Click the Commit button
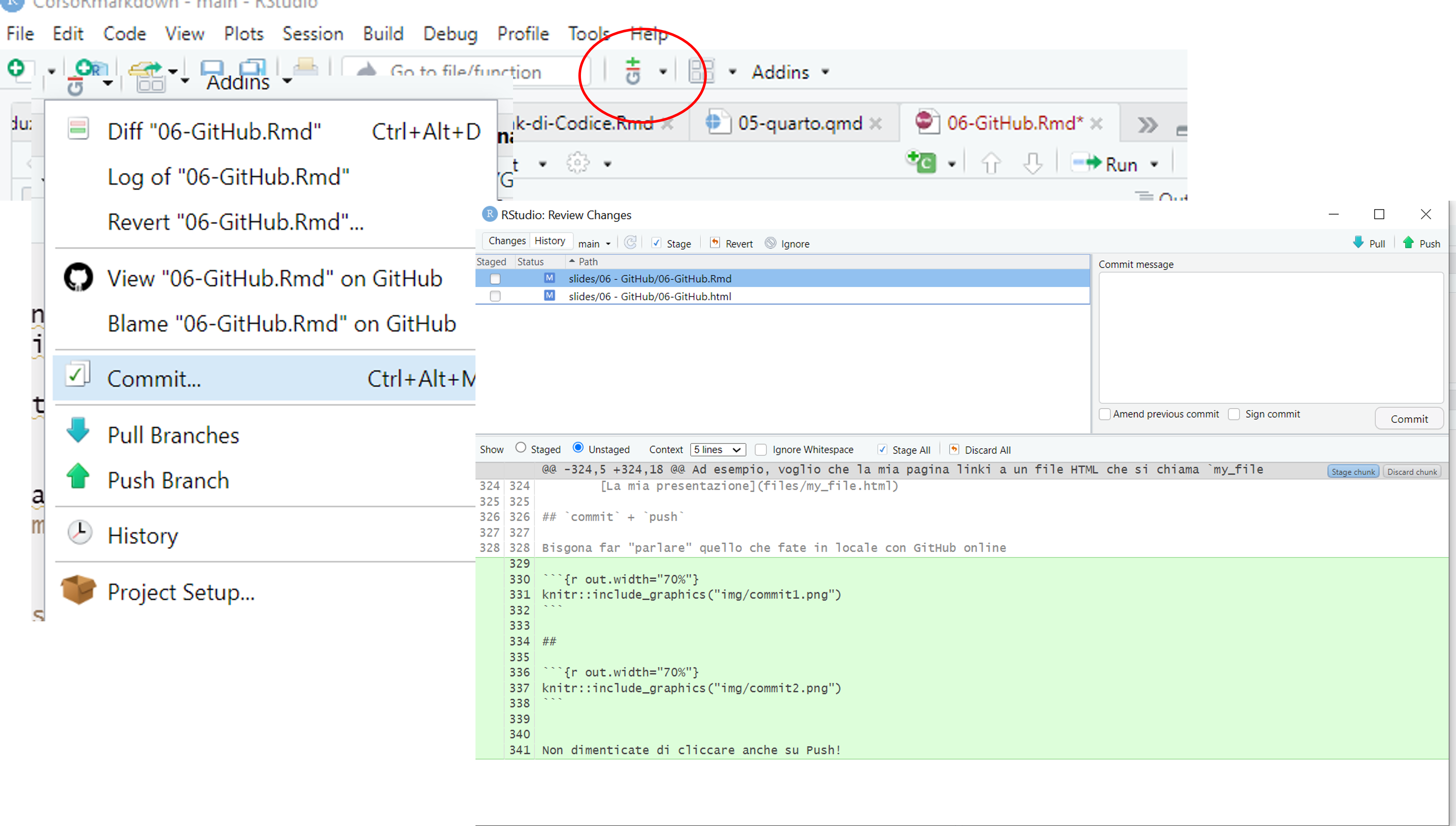Screen dimensions: 1456x826 (x=1409, y=419)
